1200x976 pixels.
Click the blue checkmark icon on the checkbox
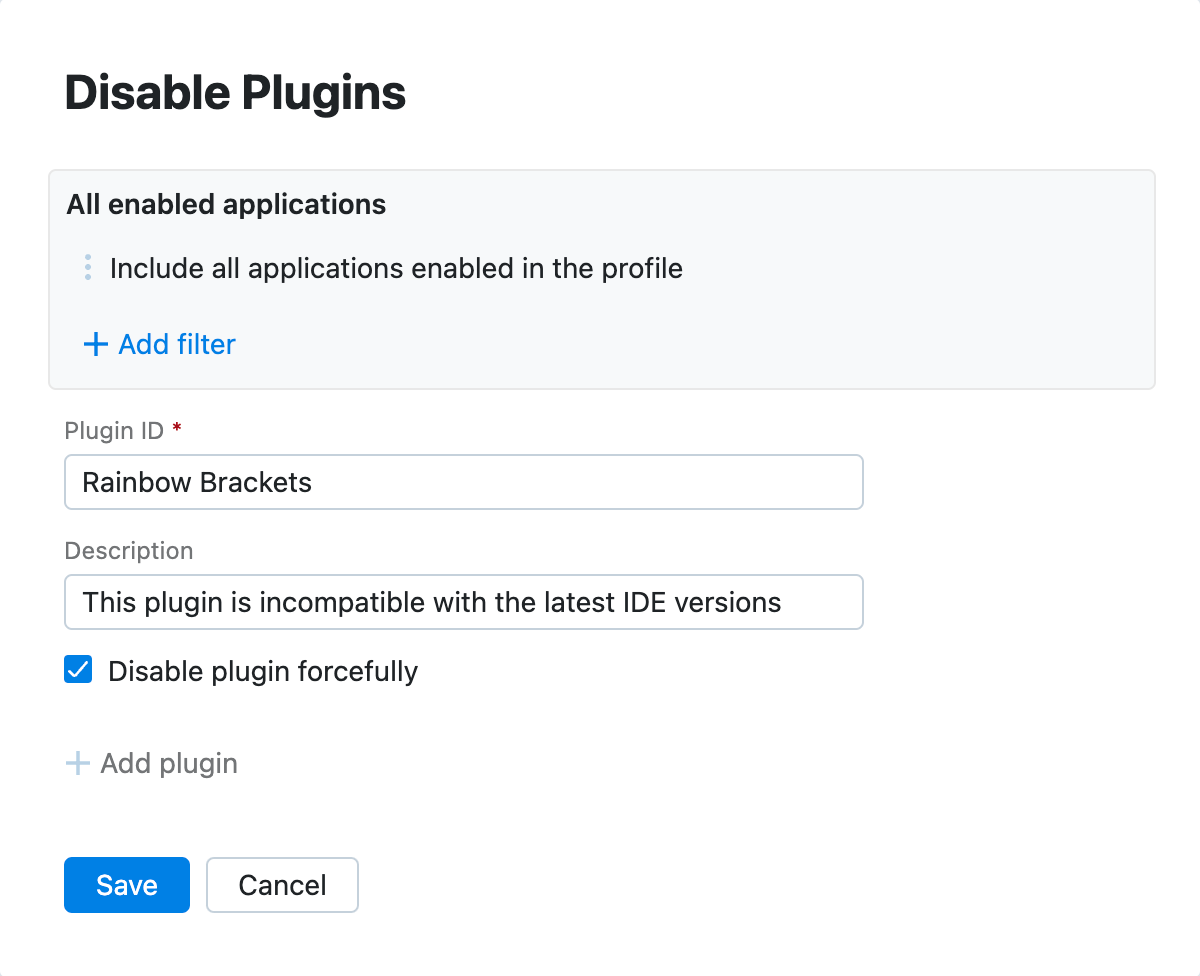77,669
